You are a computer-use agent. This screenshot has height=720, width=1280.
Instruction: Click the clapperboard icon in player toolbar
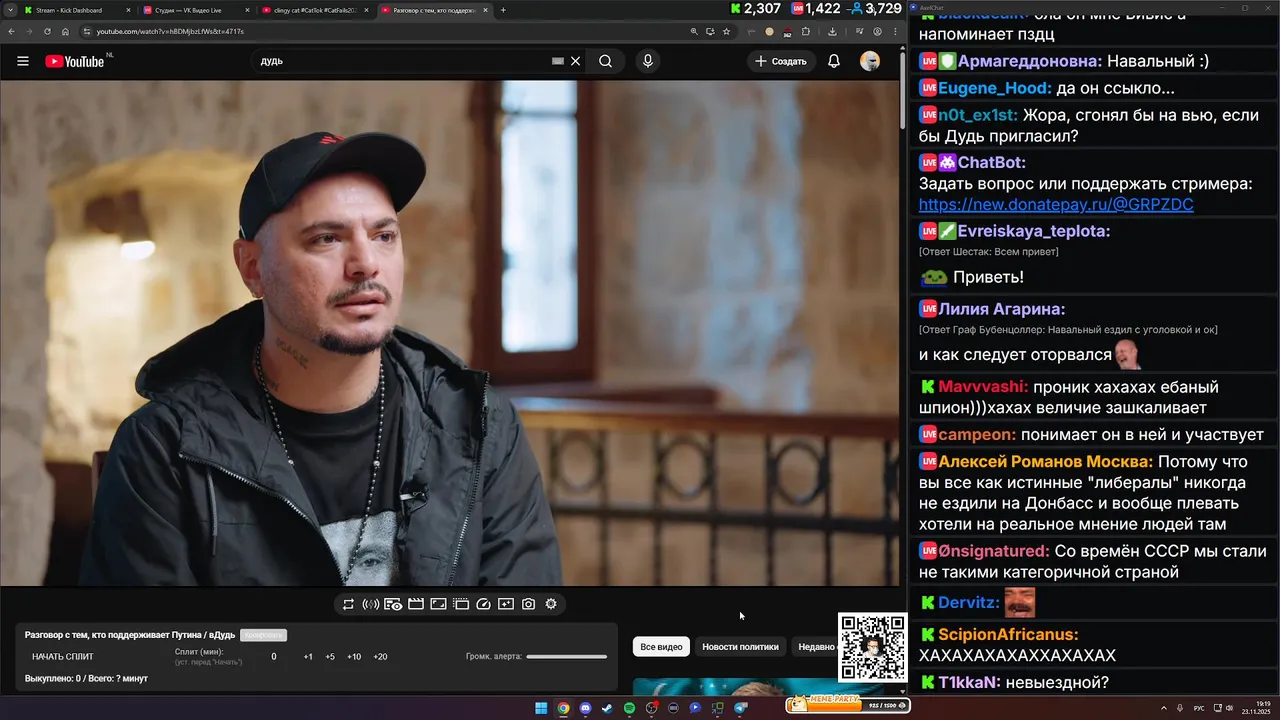[416, 604]
